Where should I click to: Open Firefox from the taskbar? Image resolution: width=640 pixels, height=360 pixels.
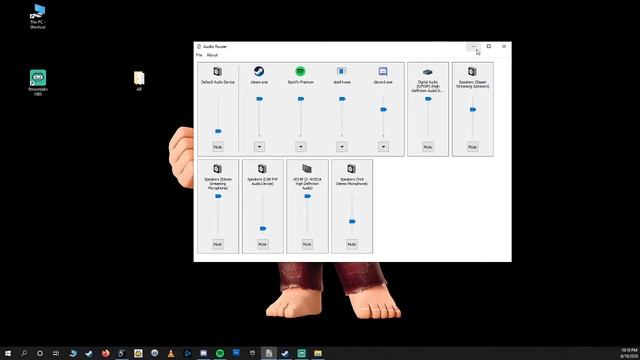[105, 353]
